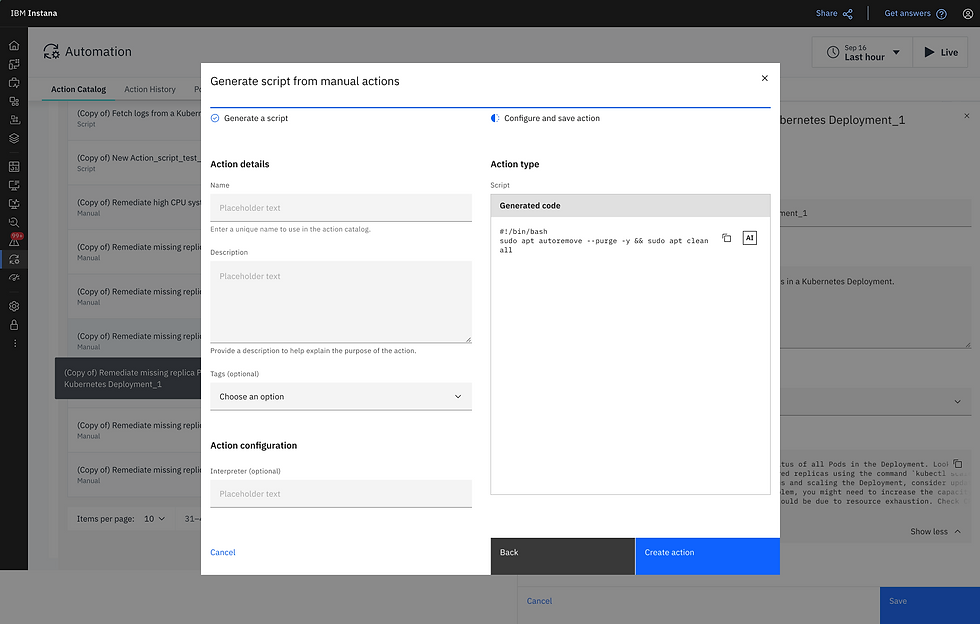Open the Home icon in the left sidebar
Viewport: 980px width, 624px height.
(14, 46)
